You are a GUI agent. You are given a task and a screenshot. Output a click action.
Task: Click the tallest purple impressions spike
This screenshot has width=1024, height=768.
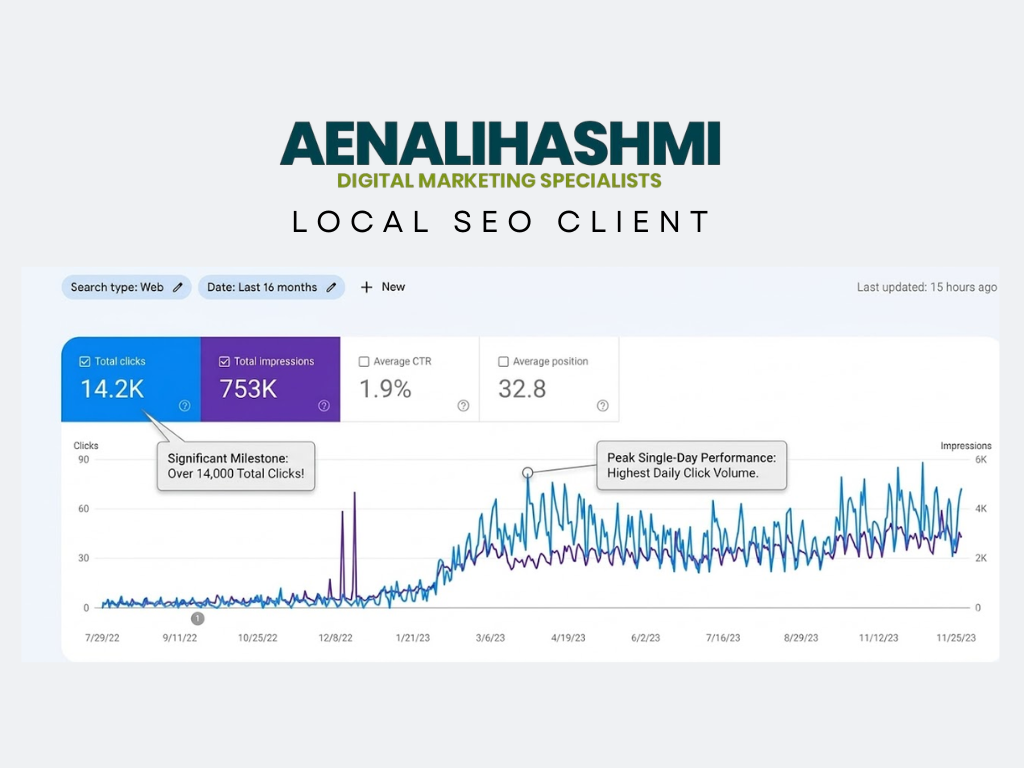[355, 495]
